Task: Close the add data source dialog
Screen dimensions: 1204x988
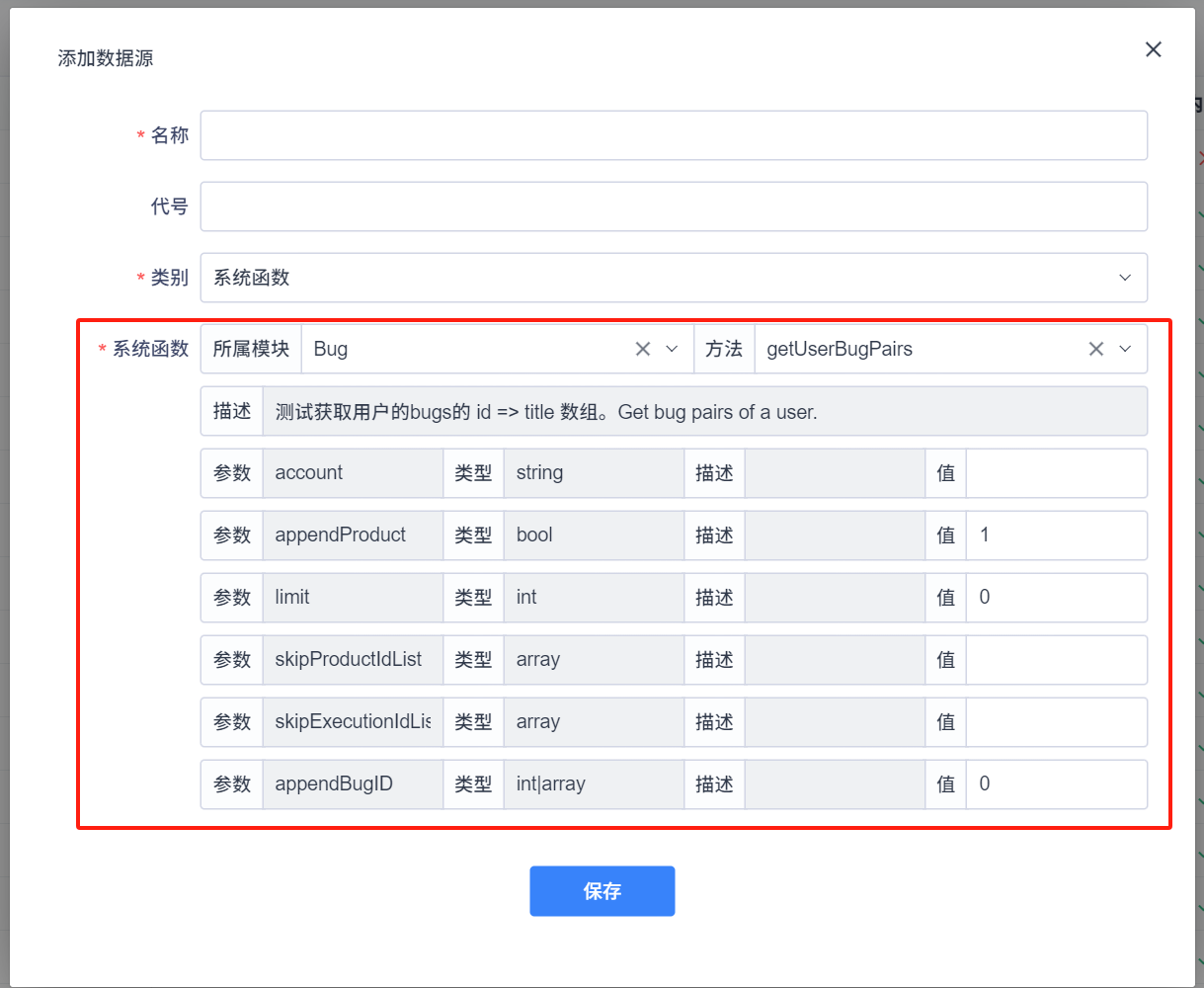Action: (x=1153, y=49)
